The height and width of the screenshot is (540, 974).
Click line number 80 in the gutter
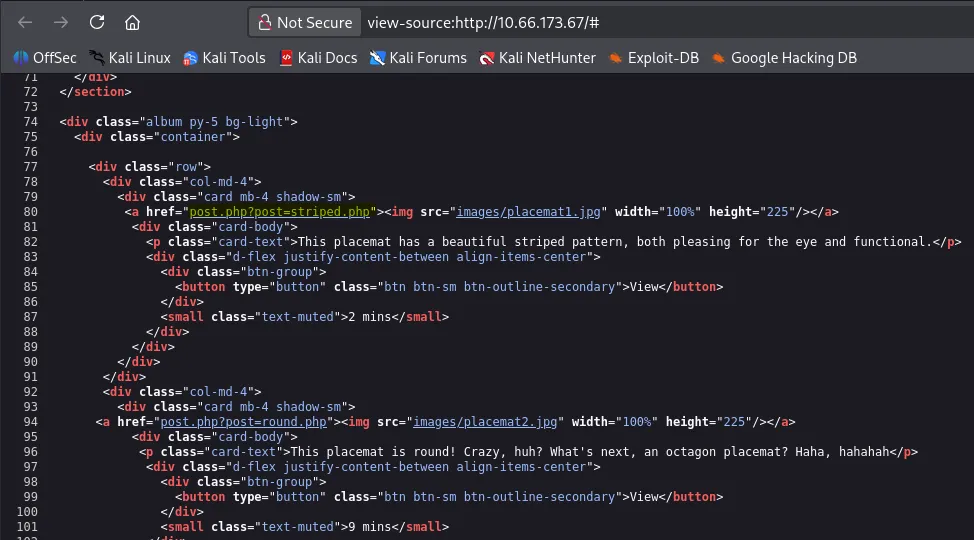click(x=30, y=212)
